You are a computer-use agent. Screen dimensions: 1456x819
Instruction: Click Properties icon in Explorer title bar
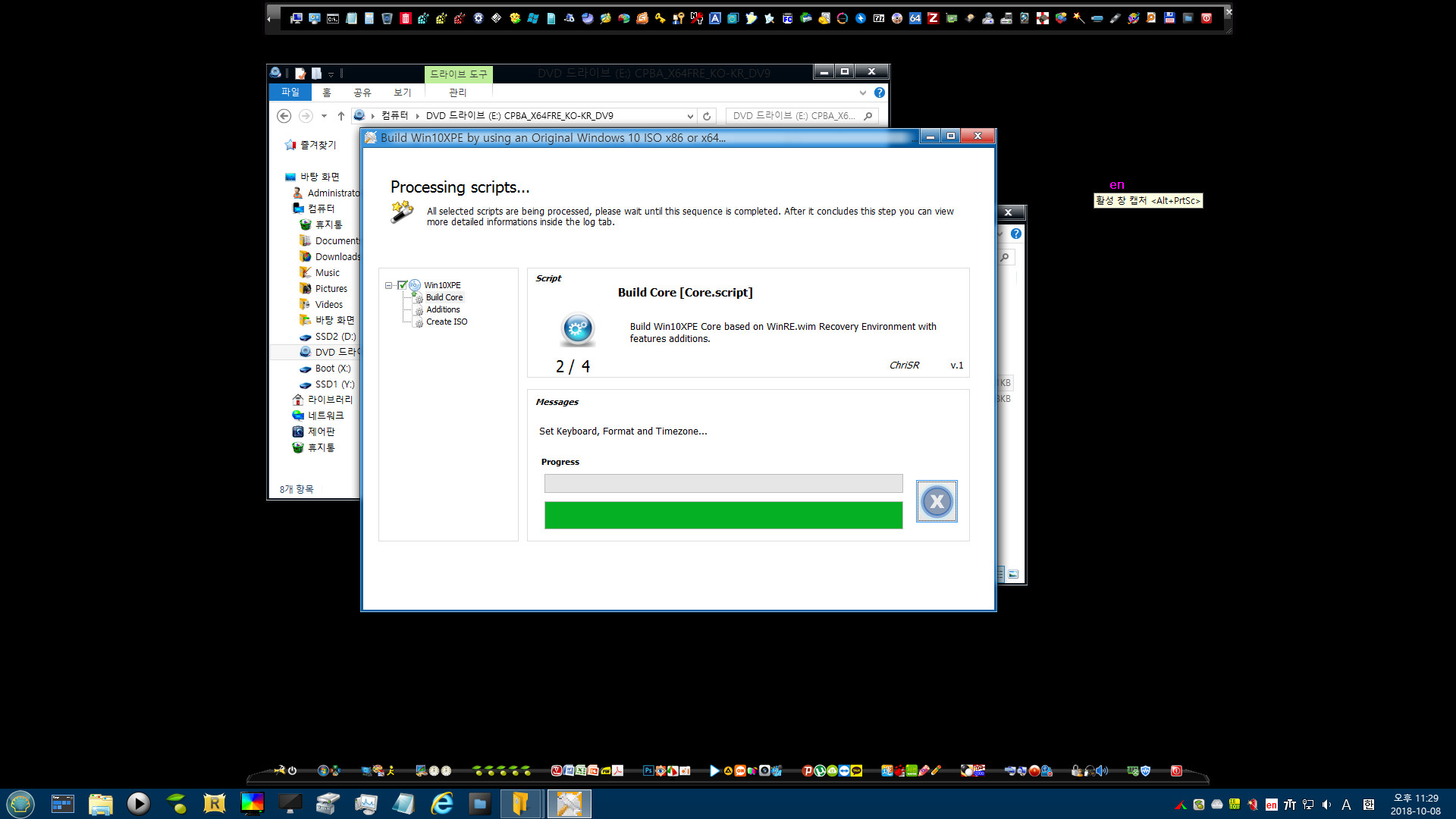point(300,74)
